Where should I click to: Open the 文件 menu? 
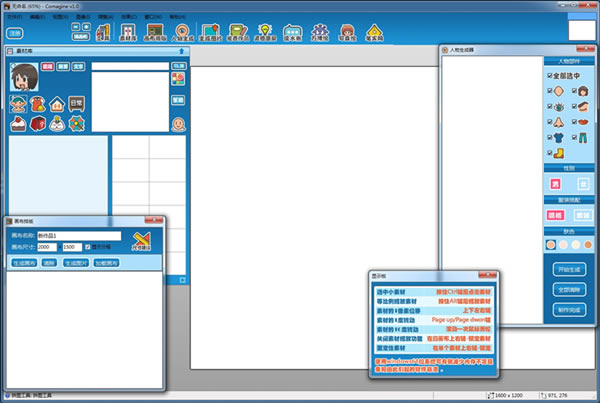click(x=14, y=17)
